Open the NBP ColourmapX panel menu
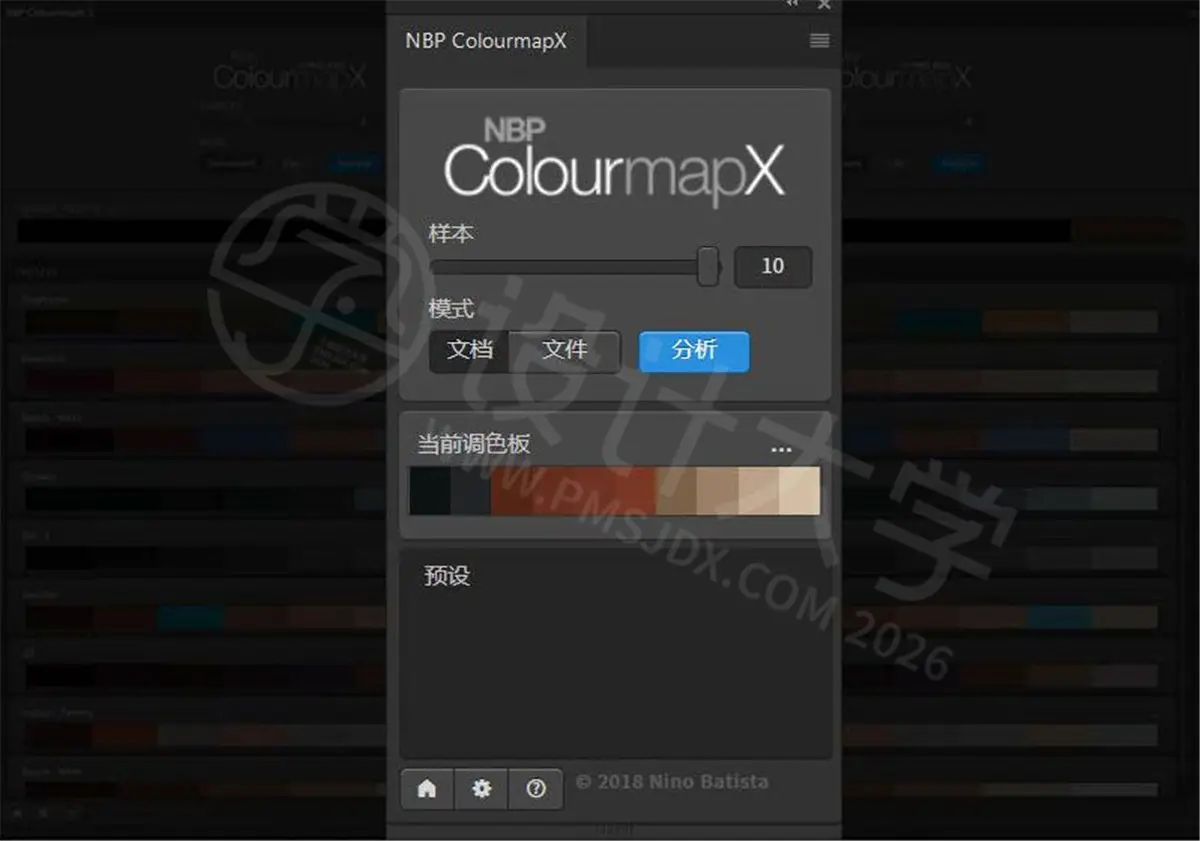Image resolution: width=1200 pixels, height=841 pixels. pos(819,41)
